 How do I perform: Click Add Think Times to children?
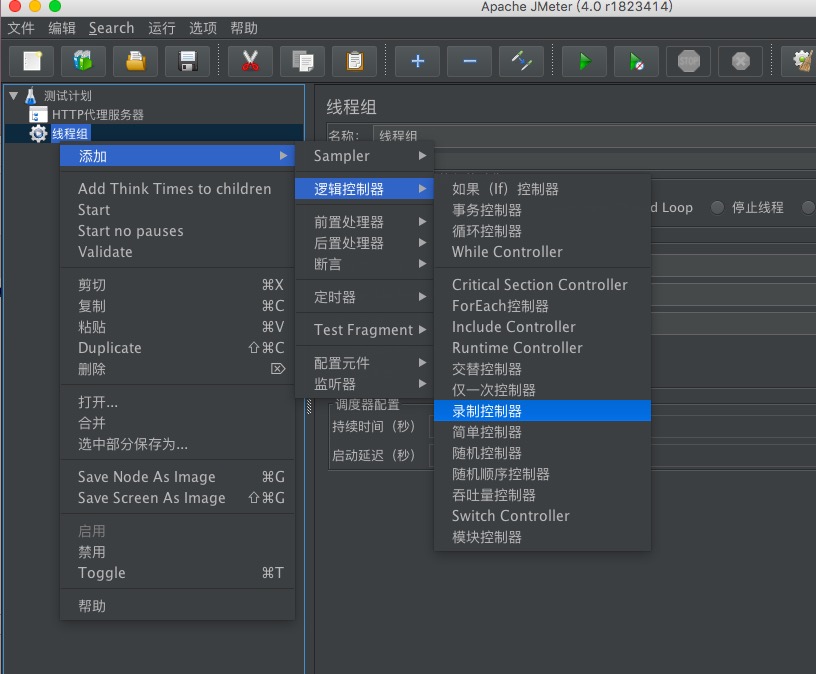[177, 188]
